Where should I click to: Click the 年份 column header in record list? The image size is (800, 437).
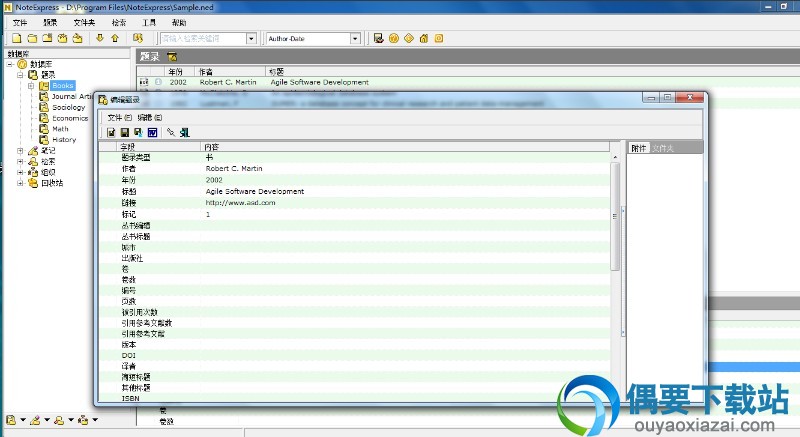[x=179, y=72]
